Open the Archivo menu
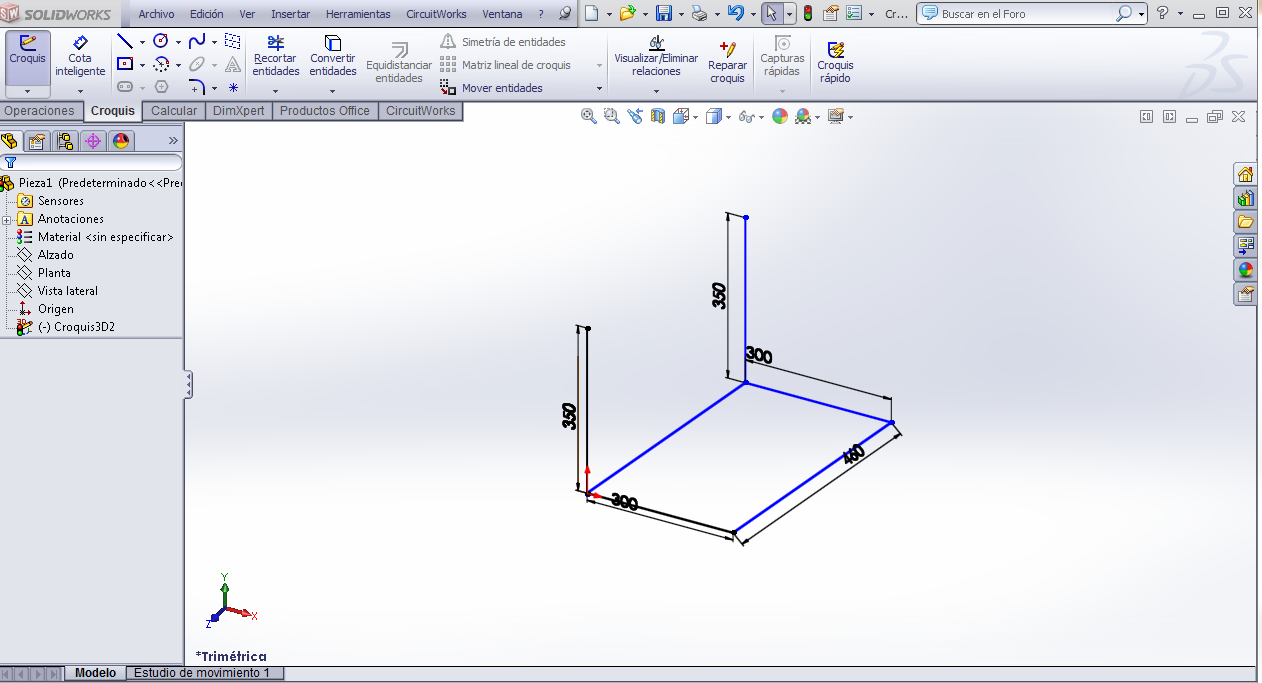Screen dimensions: 1262x683 pyautogui.click(x=156, y=14)
